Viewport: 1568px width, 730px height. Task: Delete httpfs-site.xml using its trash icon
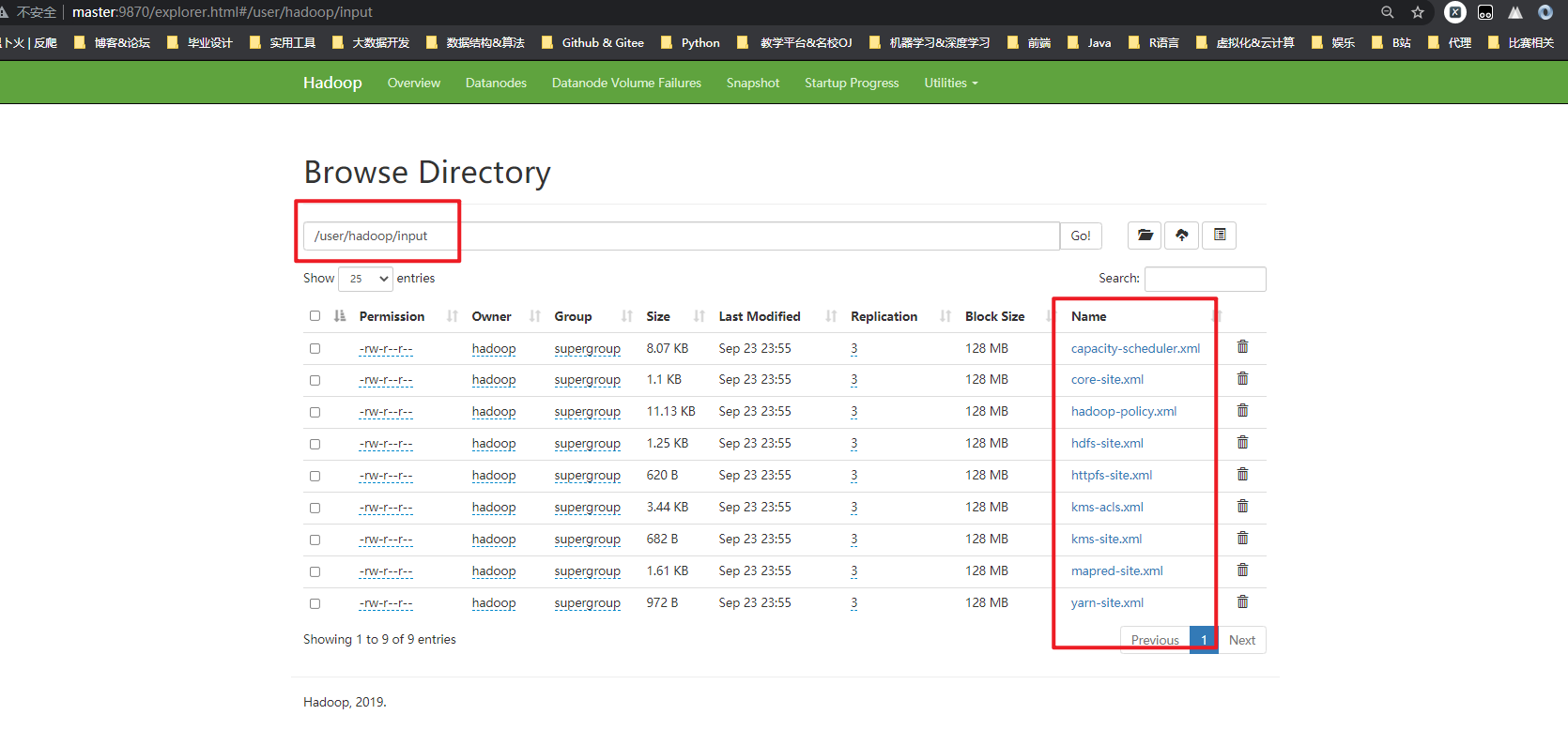[1242, 475]
